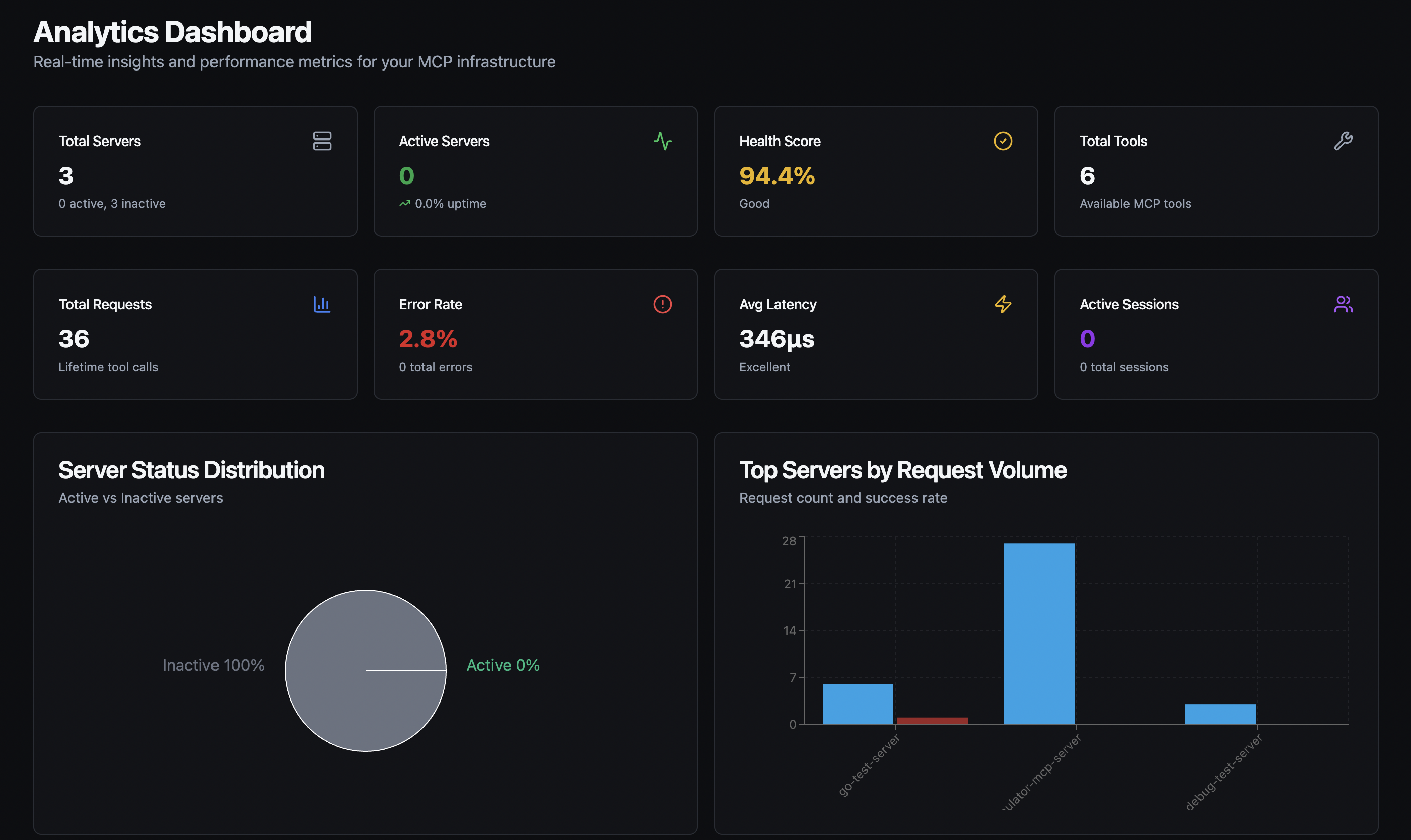
Task: Click the small uptime trend arrow icon
Action: tap(405, 204)
